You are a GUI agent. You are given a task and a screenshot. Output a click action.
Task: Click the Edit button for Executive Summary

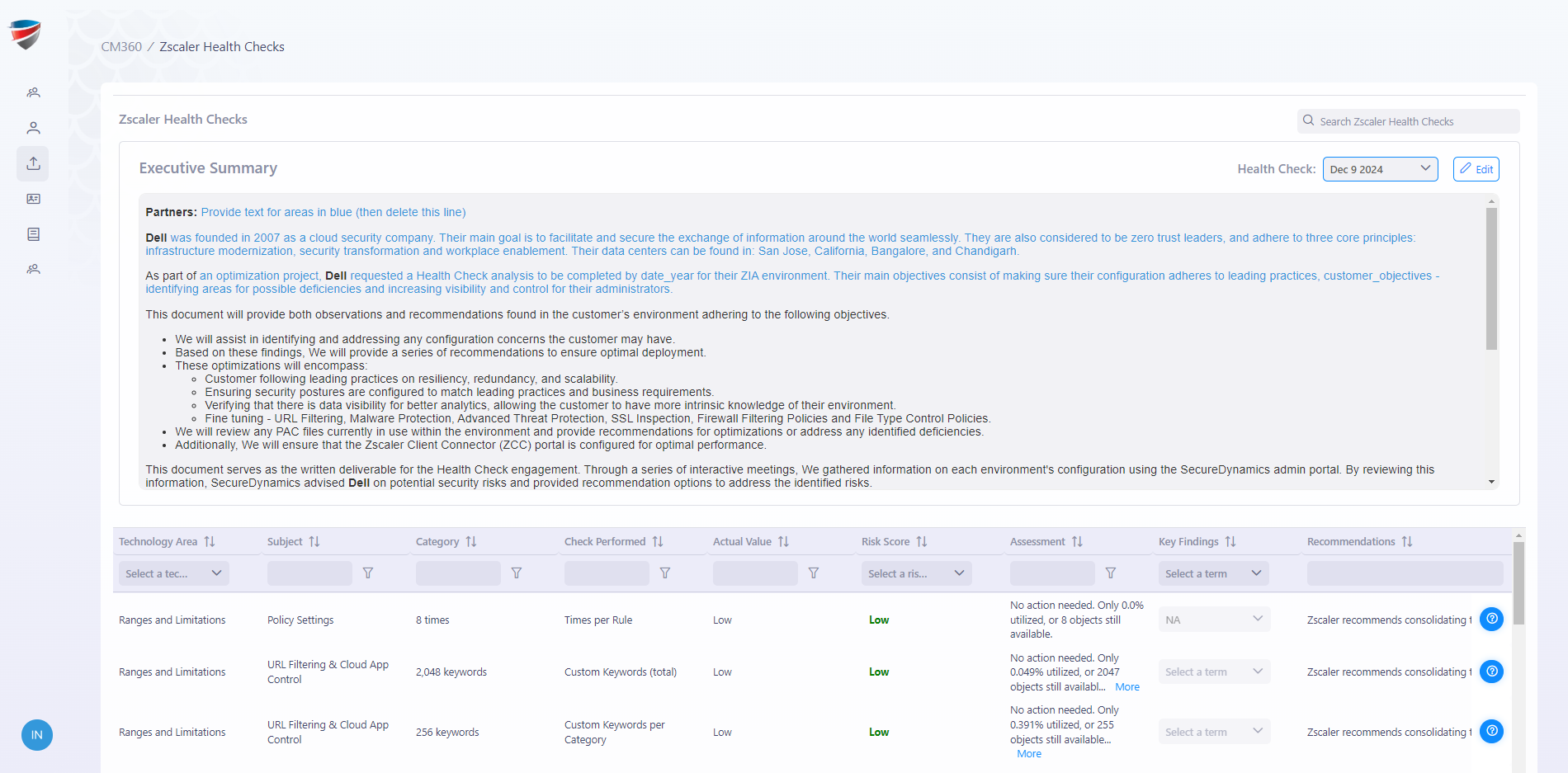(1476, 169)
